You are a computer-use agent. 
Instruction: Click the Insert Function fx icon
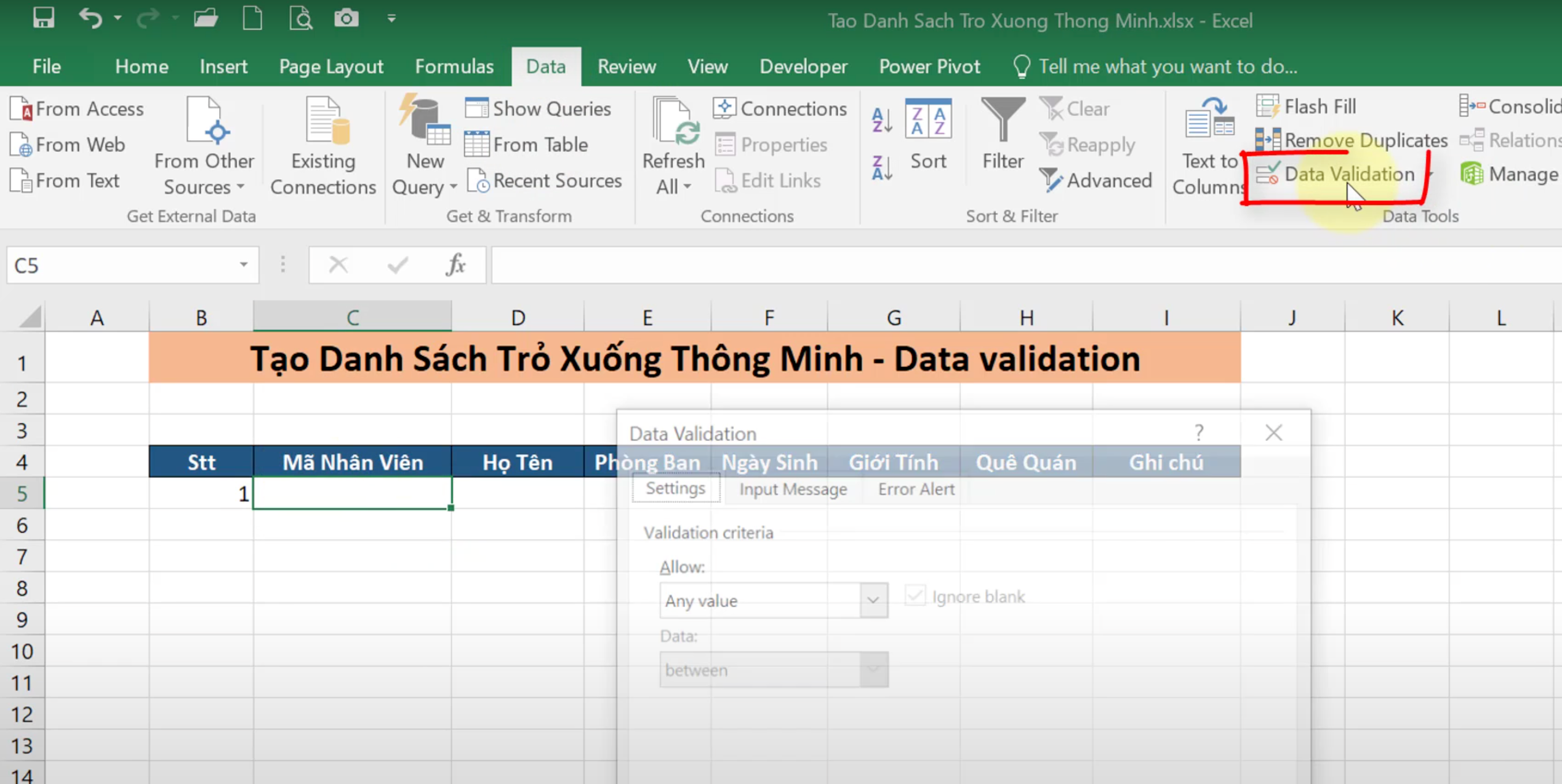tap(455, 265)
